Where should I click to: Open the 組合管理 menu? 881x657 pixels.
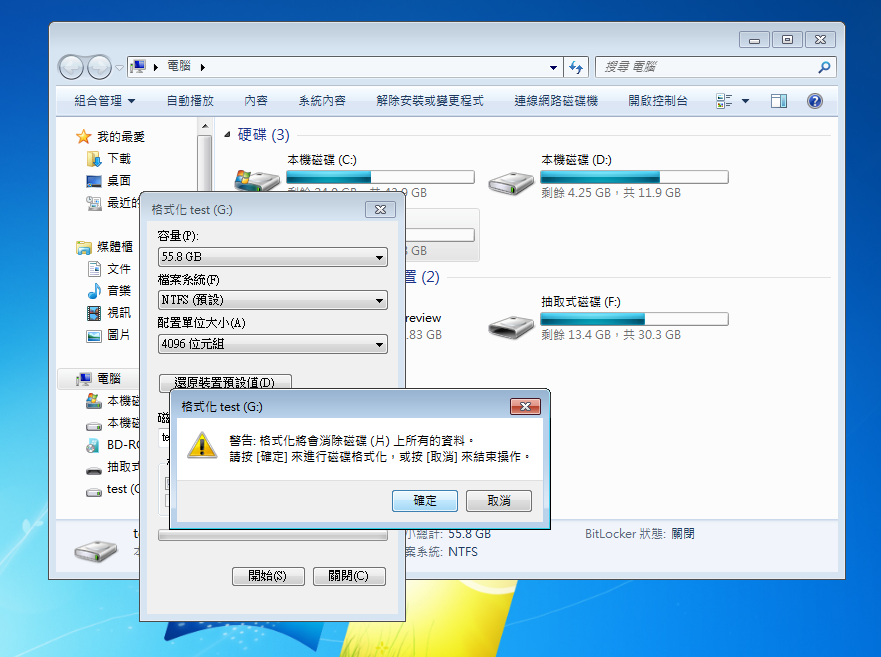105,101
